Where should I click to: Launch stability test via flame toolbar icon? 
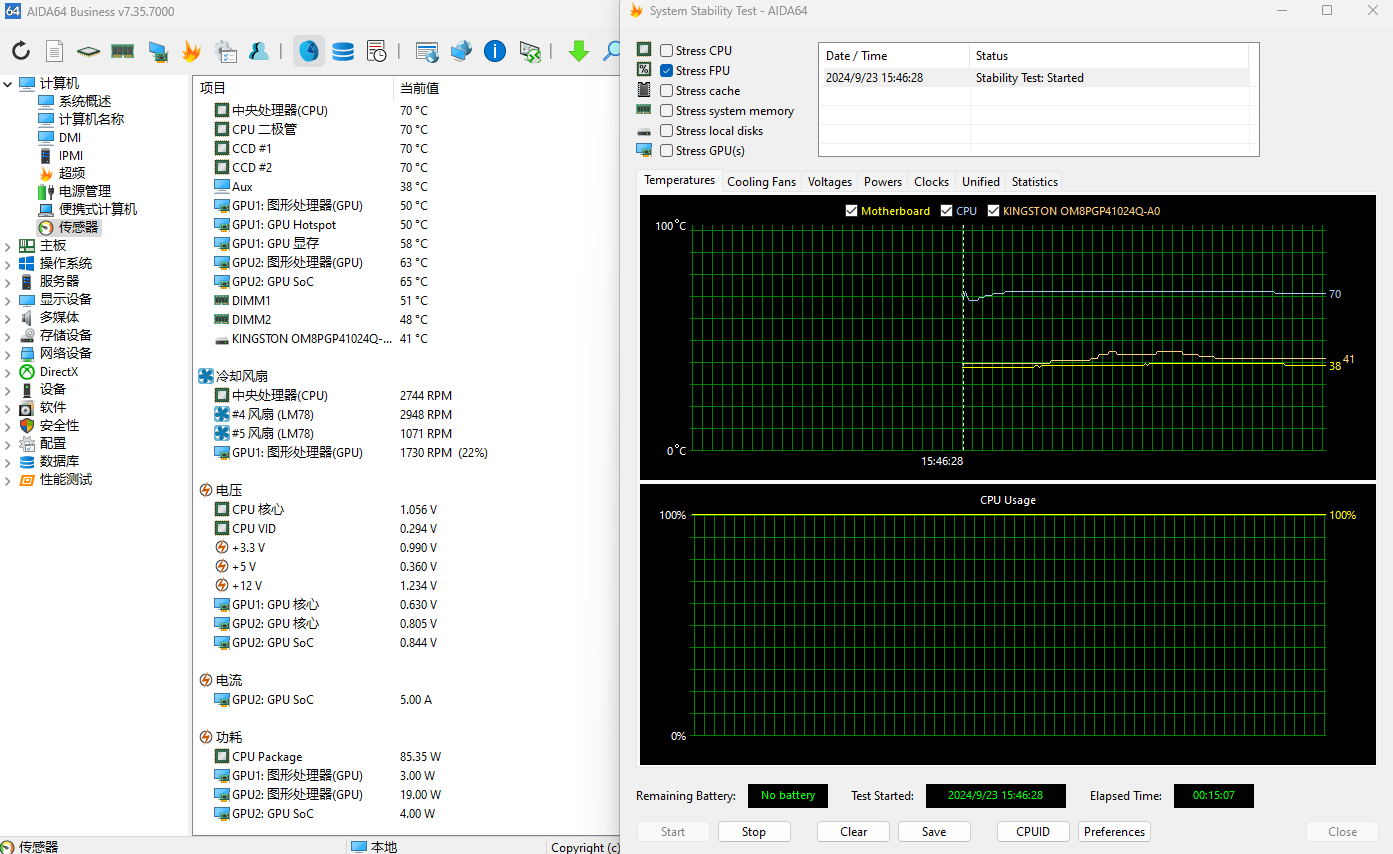click(x=191, y=51)
